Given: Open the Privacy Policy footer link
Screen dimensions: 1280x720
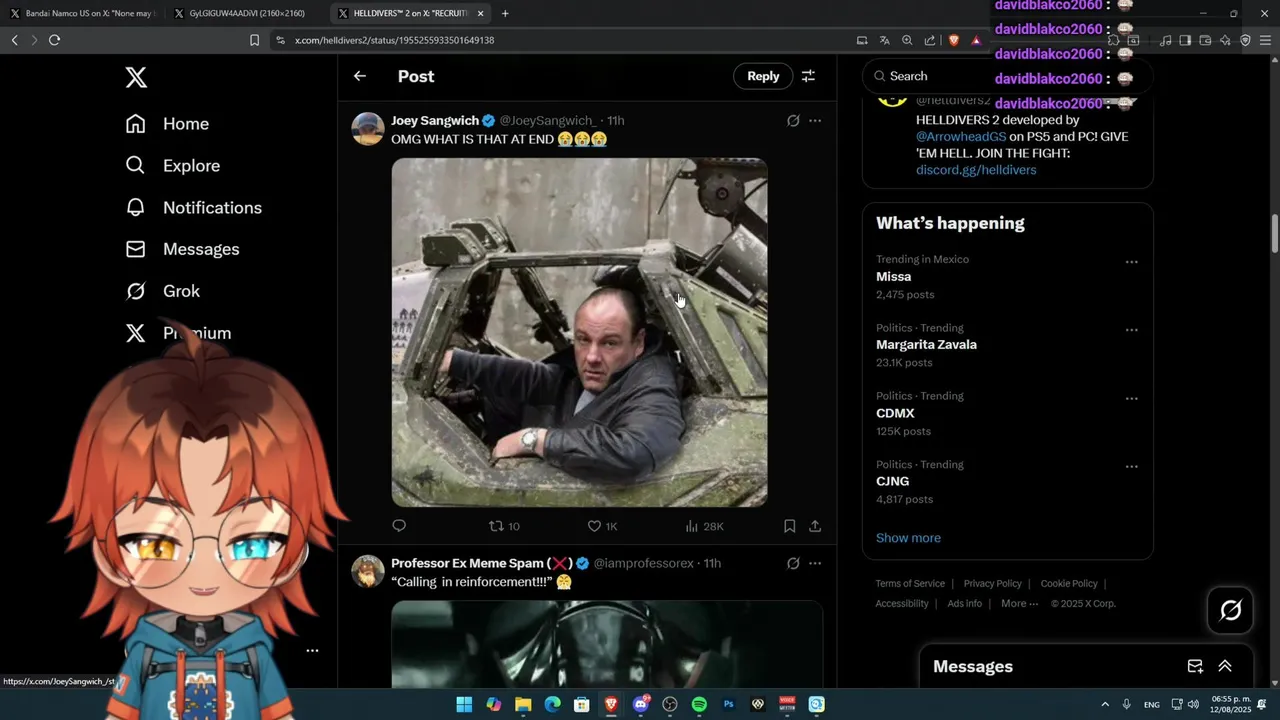Looking at the screenshot, I should (x=992, y=584).
